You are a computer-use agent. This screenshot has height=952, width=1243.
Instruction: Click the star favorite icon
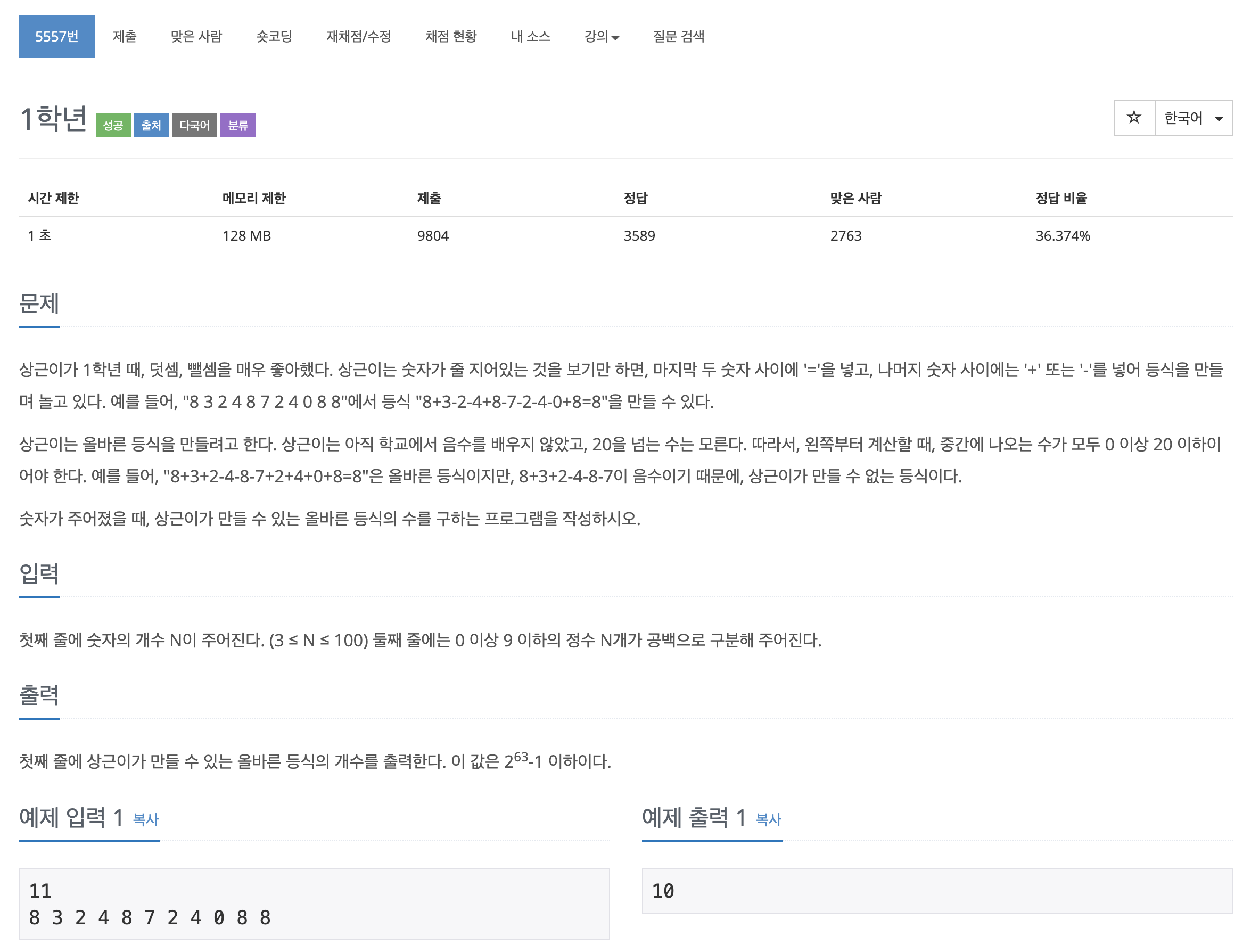coord(1133,118)
